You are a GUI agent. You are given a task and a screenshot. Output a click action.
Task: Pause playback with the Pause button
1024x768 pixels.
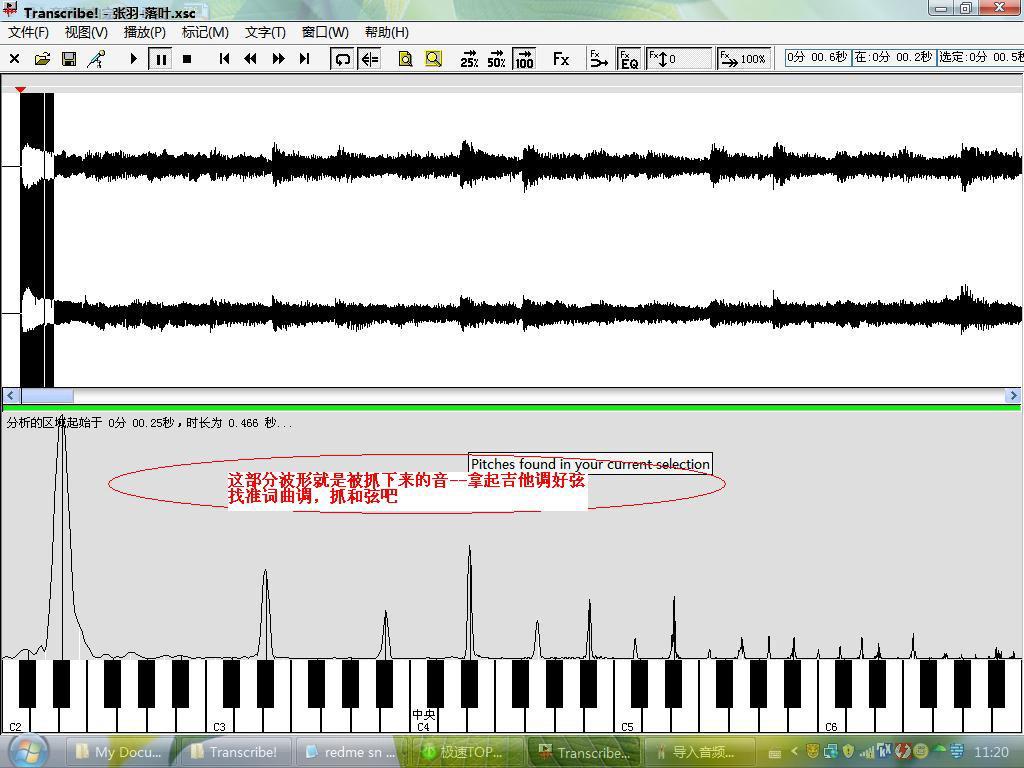(160, 59)
